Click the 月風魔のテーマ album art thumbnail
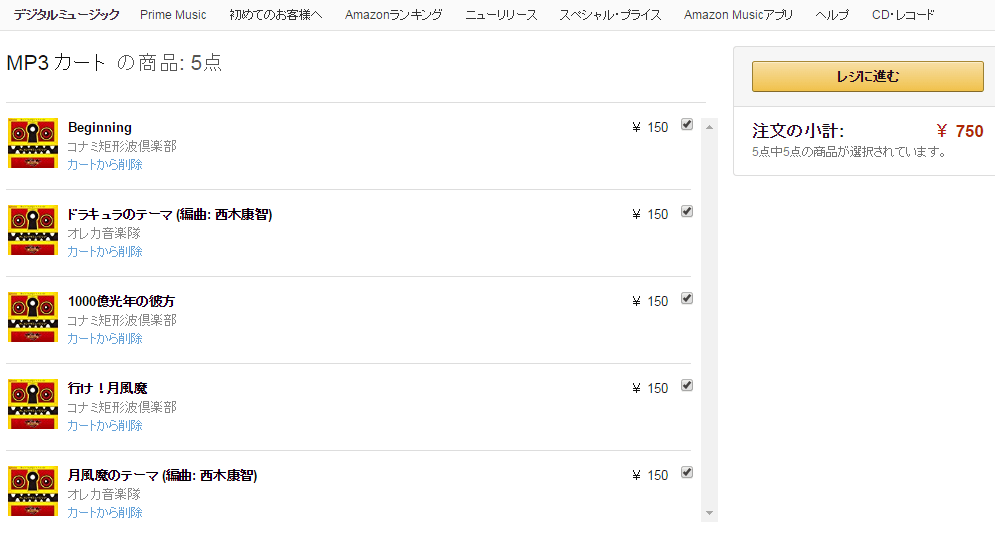995x537 pixels. (x=32, y=491)
